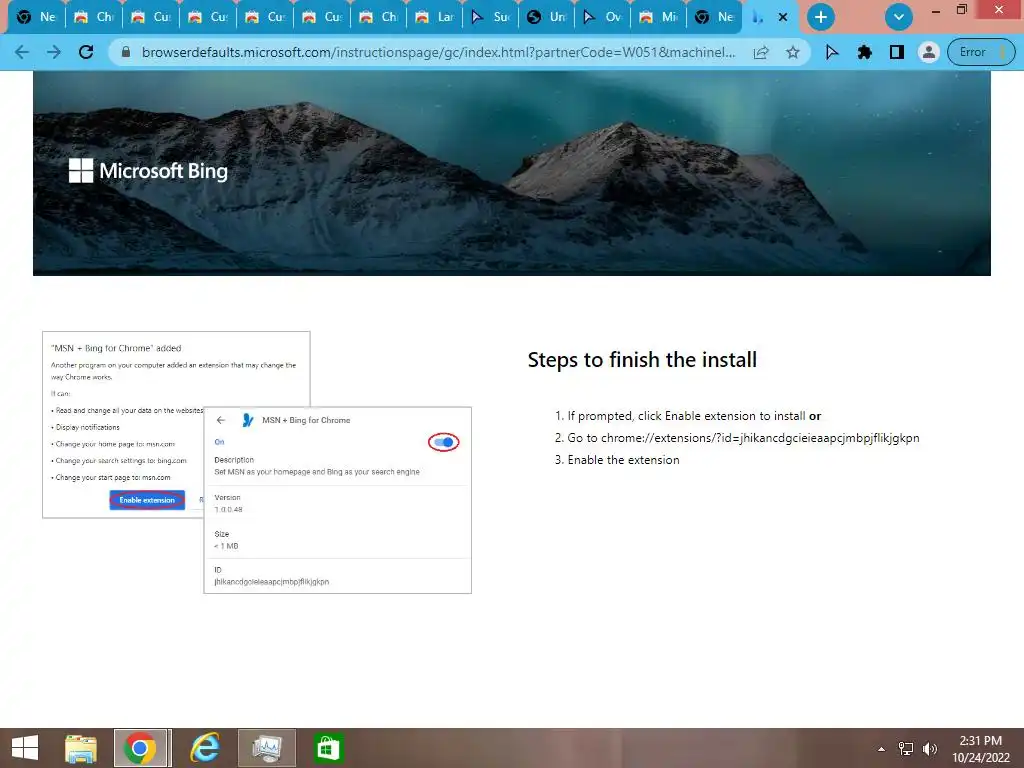This screenshot has height=768, width=1024.
Task: Minimize the Chrome window
Action: point(935,10)
